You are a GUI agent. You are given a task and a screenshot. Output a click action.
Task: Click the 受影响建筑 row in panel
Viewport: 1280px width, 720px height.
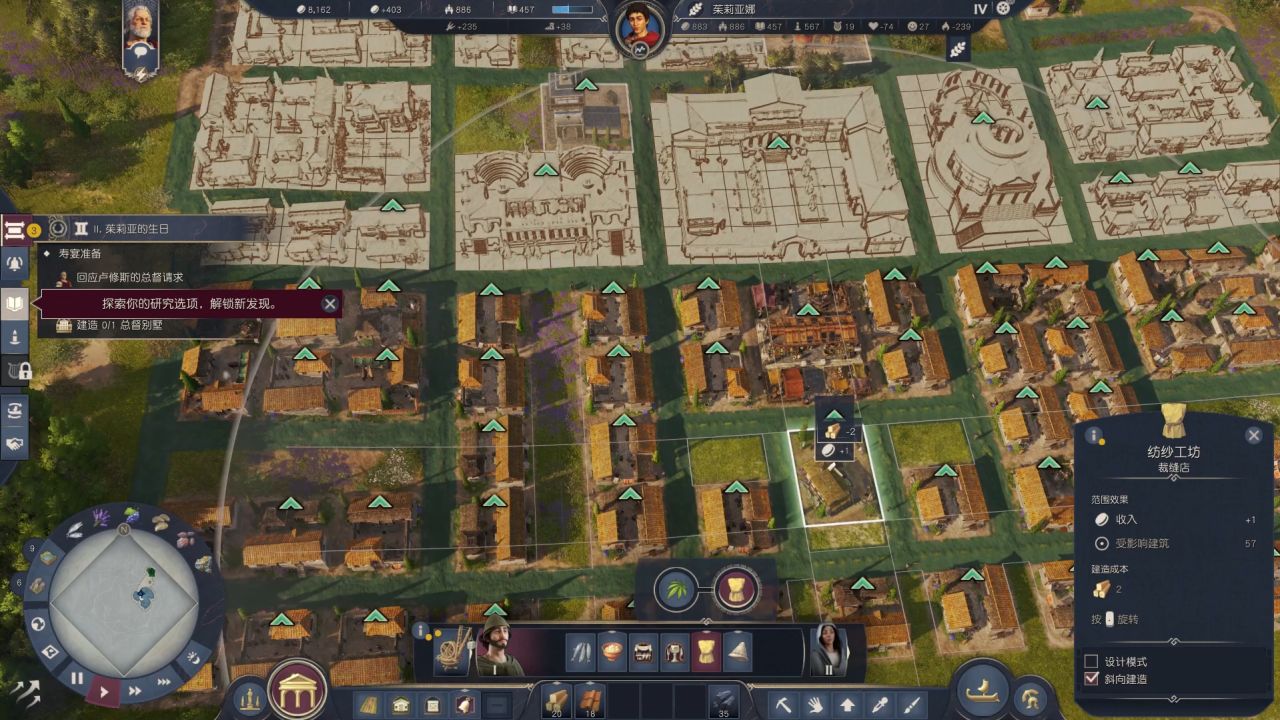pyautogui.click(x=1175, y=543)
